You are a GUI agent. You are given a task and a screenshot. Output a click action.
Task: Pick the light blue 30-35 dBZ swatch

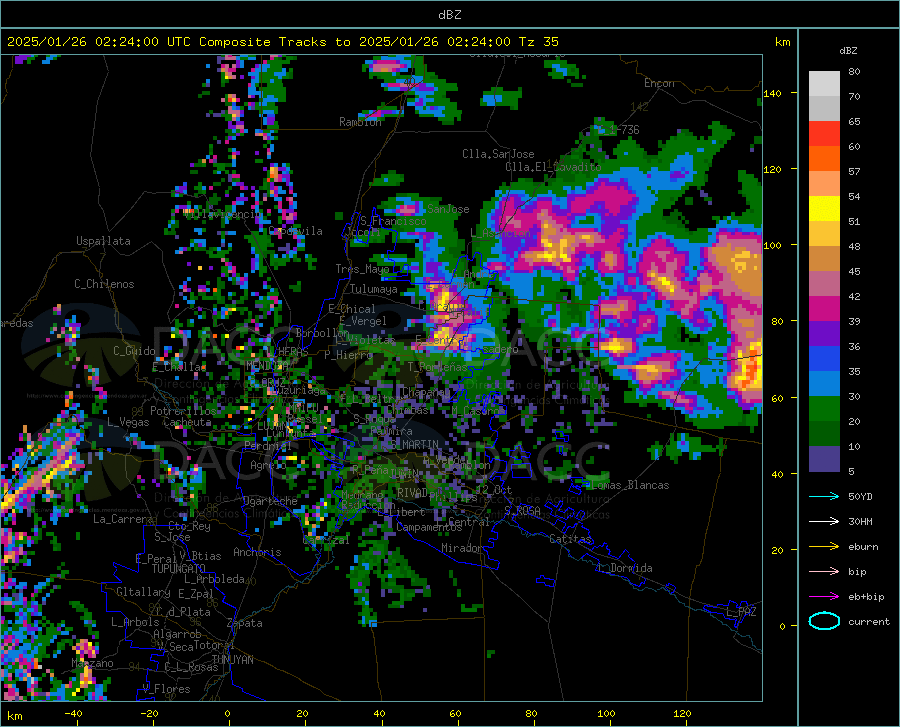[x=824, y=384]
